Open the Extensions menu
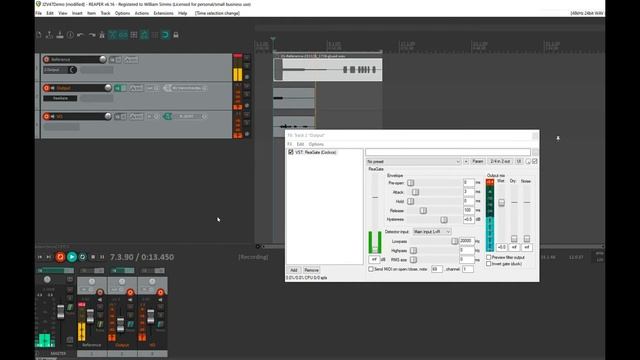 pos(163,13)
